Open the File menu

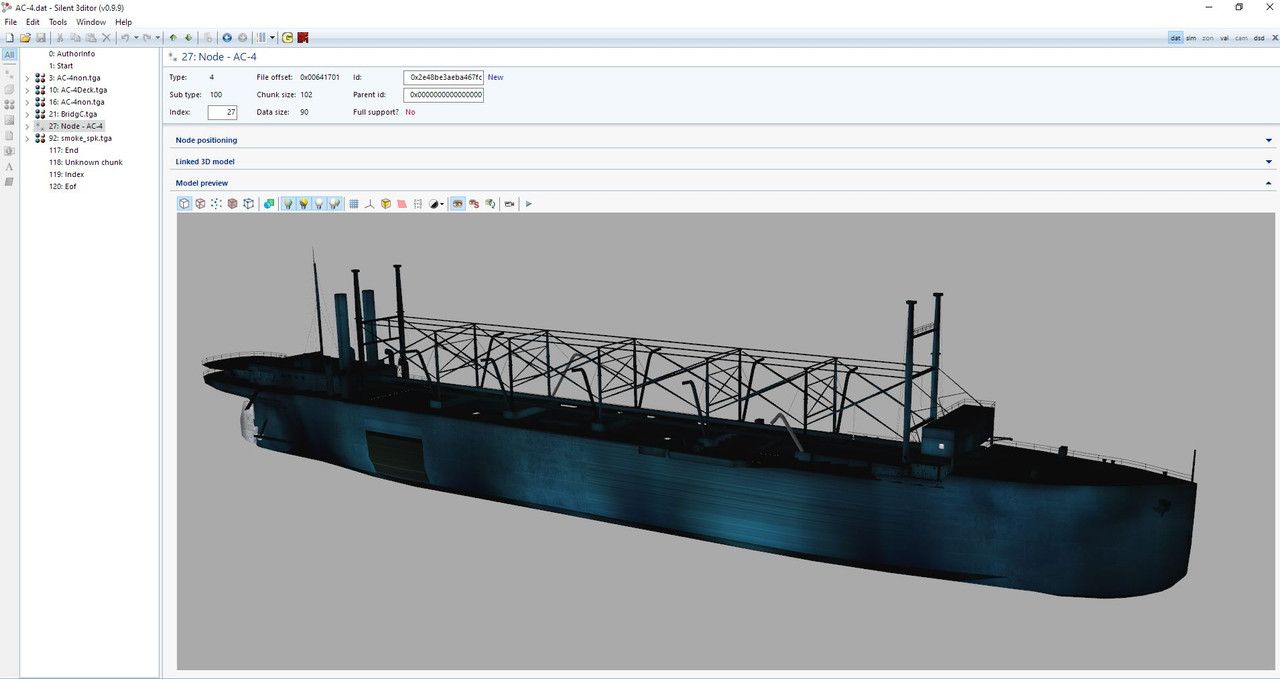pos(10,22)
